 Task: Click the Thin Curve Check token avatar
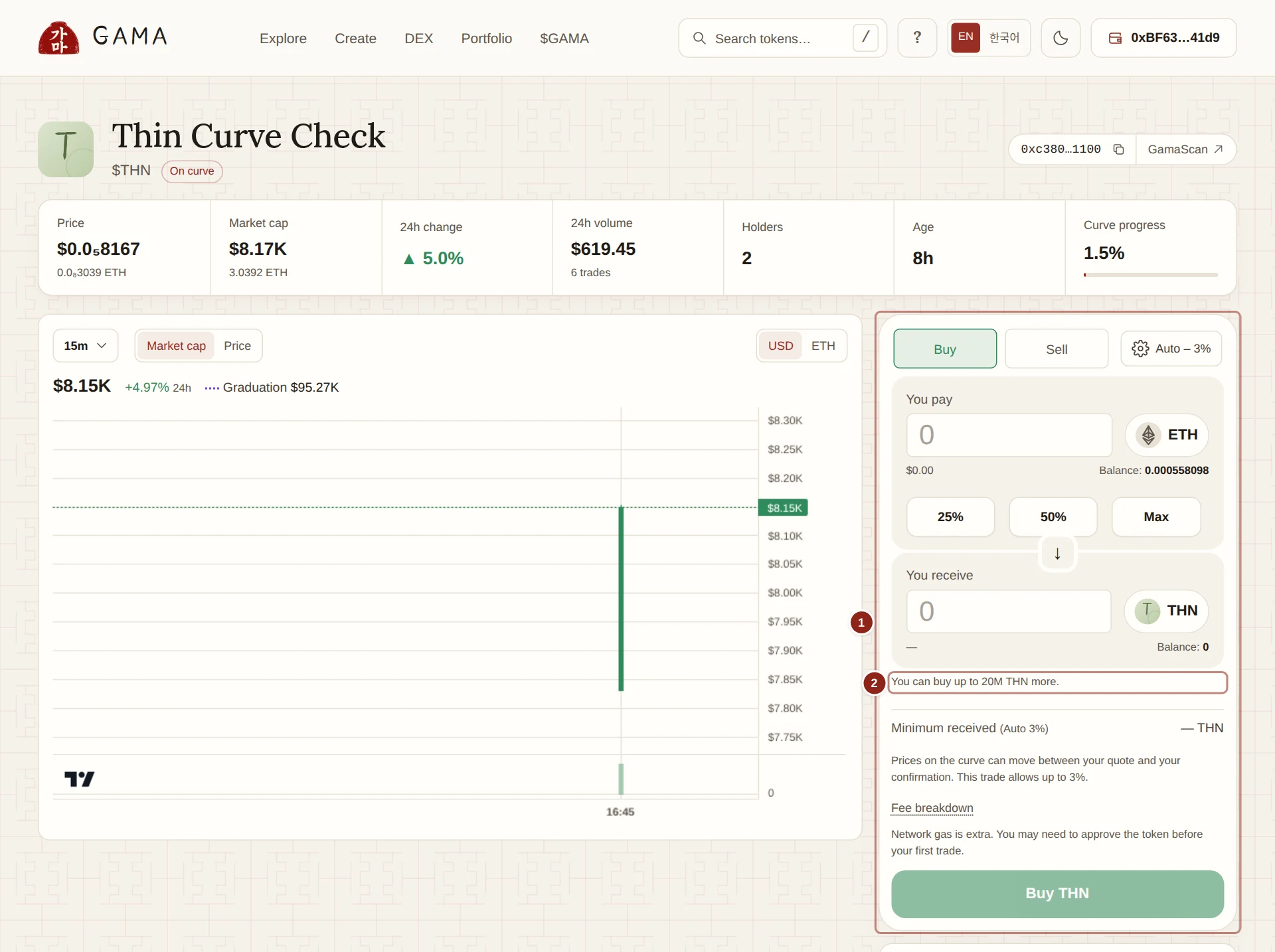(x=66, y=149)
